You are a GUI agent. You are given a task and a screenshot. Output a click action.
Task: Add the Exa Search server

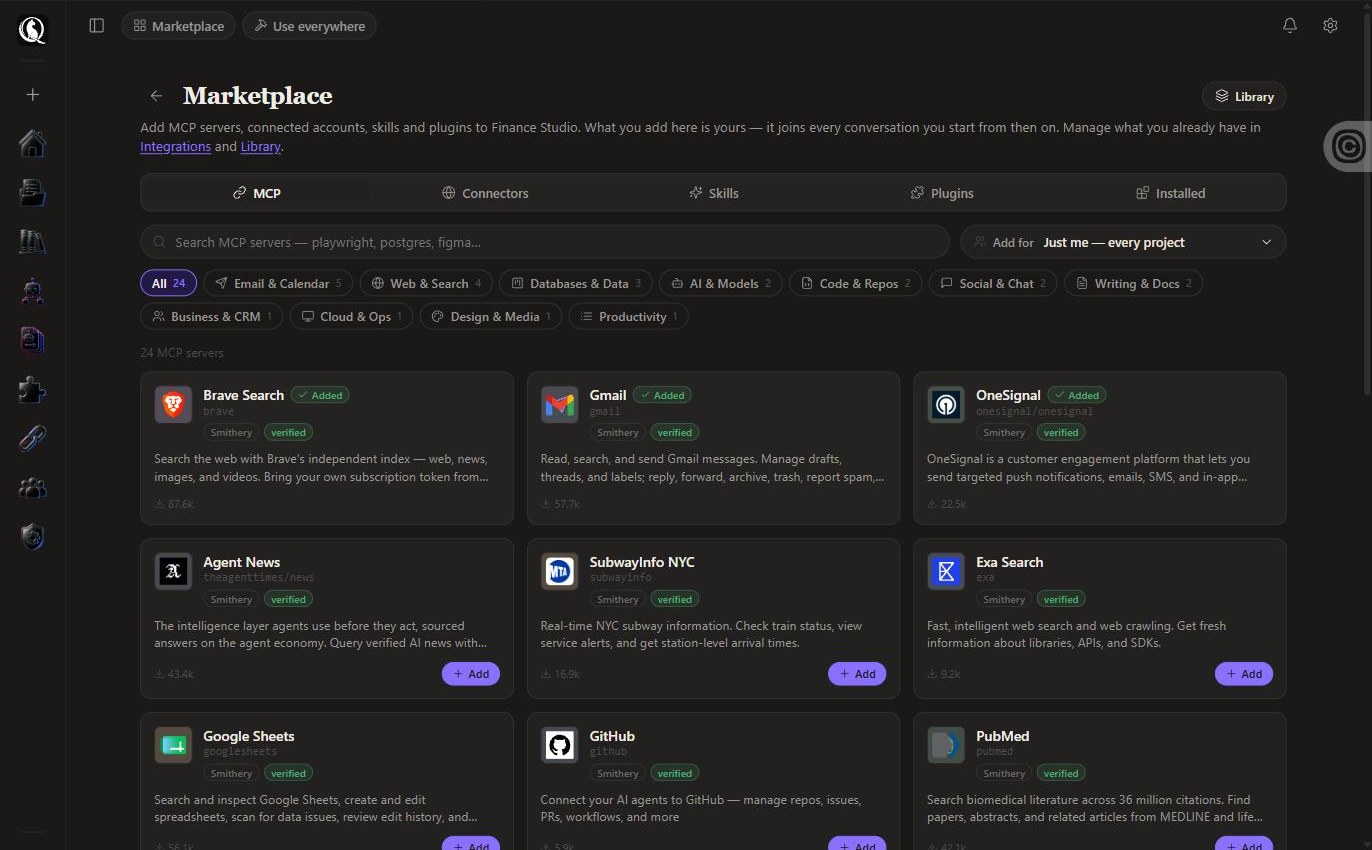(1244, 674)
